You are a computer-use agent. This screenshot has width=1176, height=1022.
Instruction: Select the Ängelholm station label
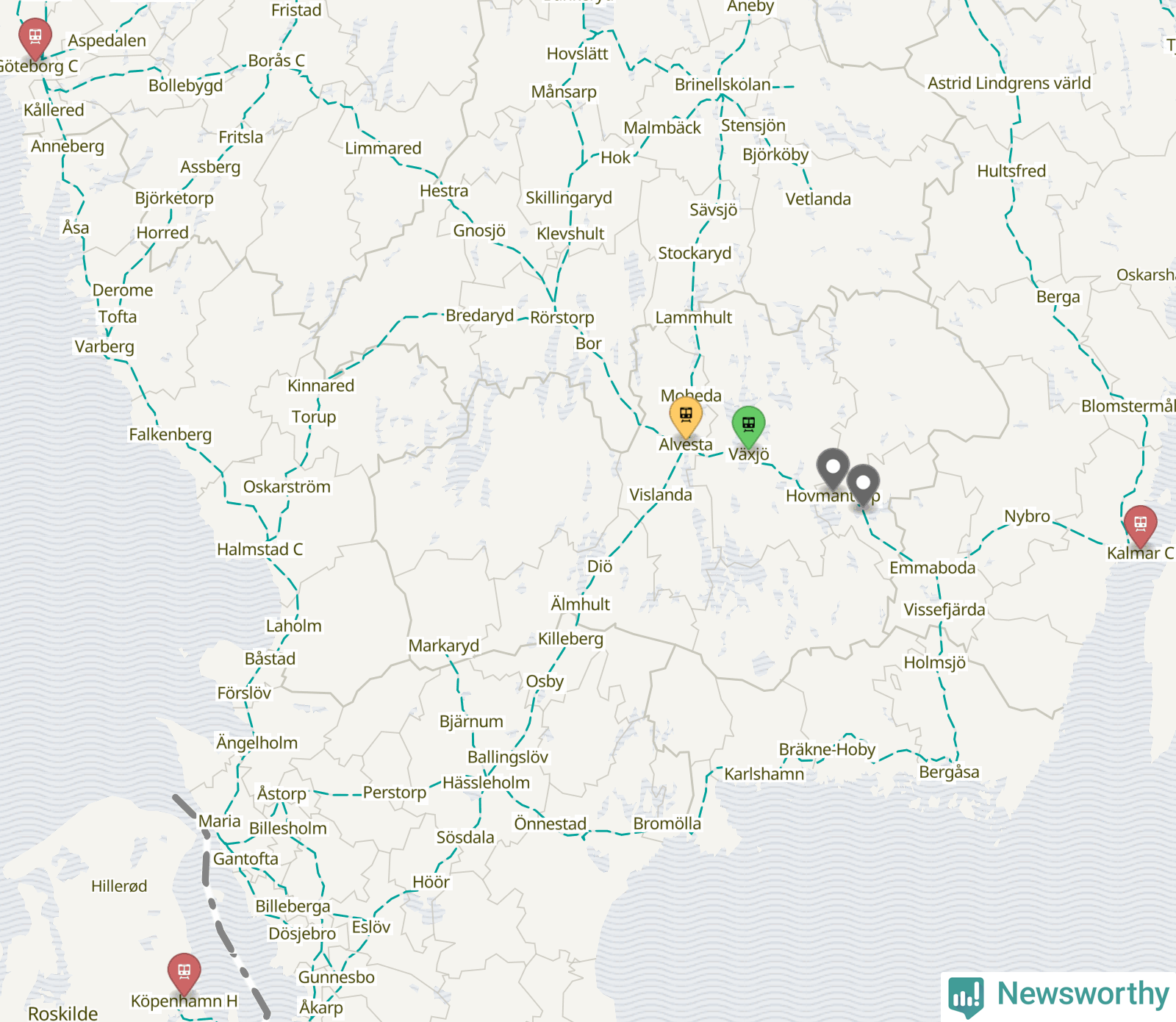[x=257, y=743]
